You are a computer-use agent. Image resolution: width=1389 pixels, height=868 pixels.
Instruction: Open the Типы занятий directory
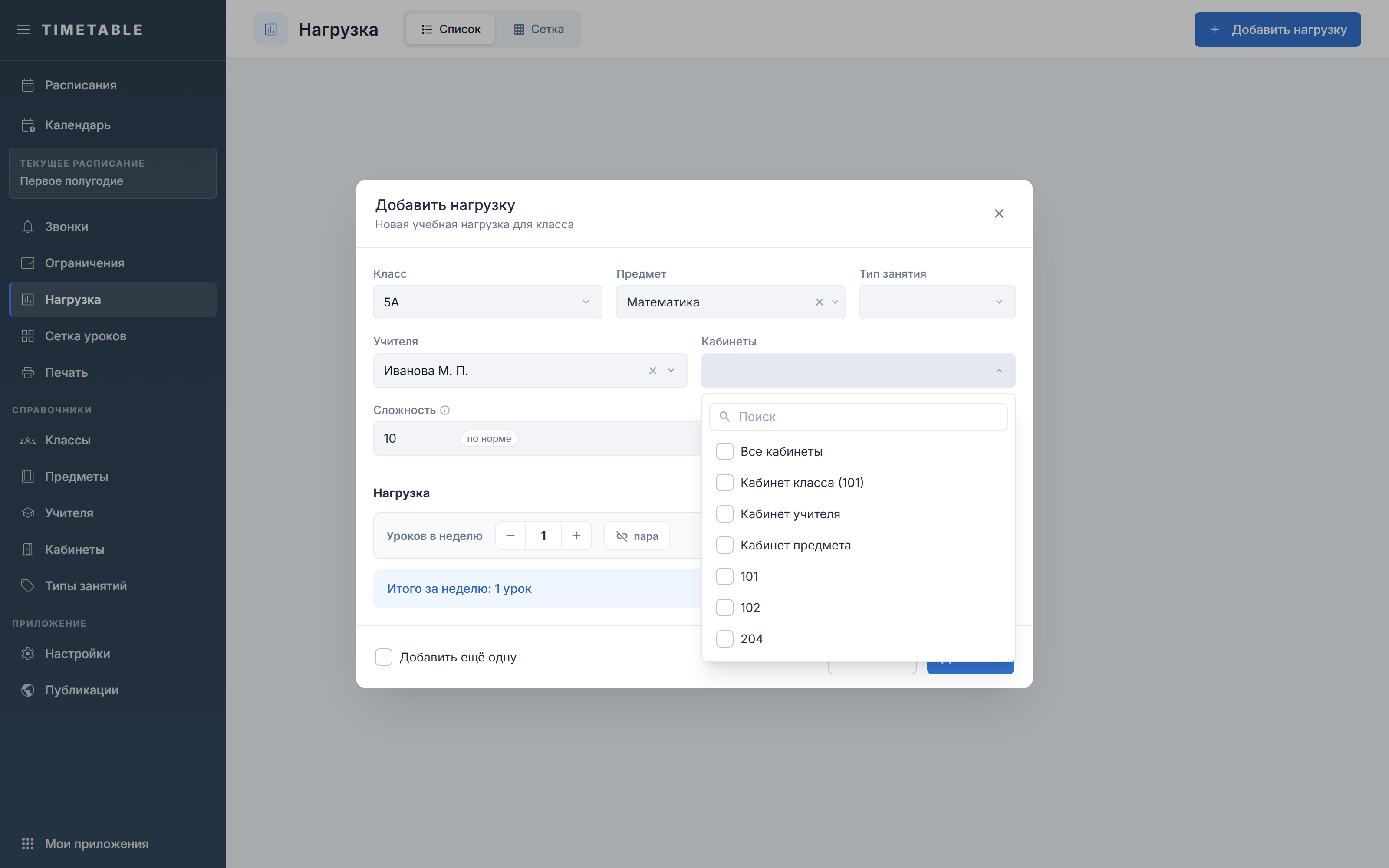[x=113, y=585]
